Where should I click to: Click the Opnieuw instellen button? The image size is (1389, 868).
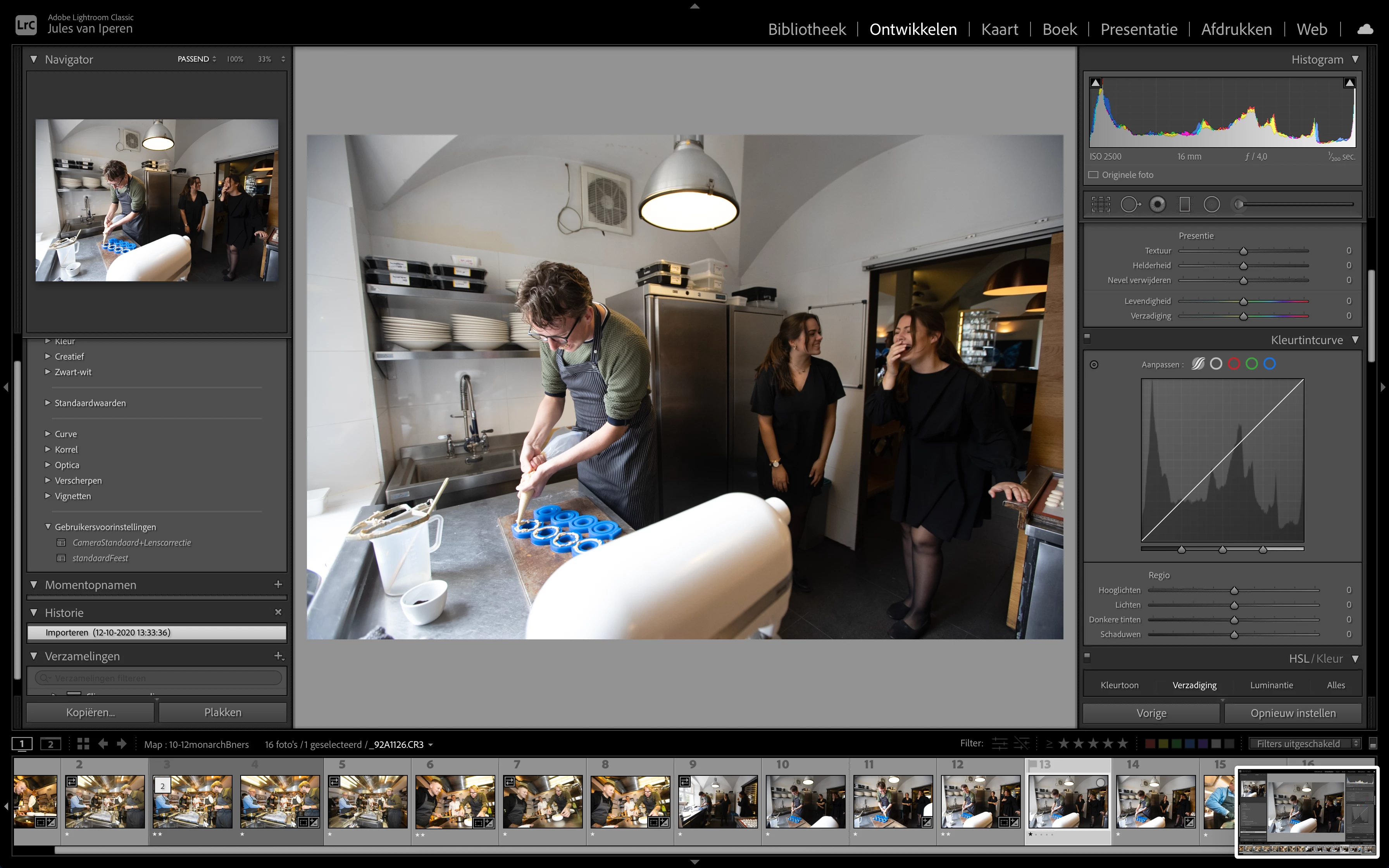click(x=1292, y=713)
